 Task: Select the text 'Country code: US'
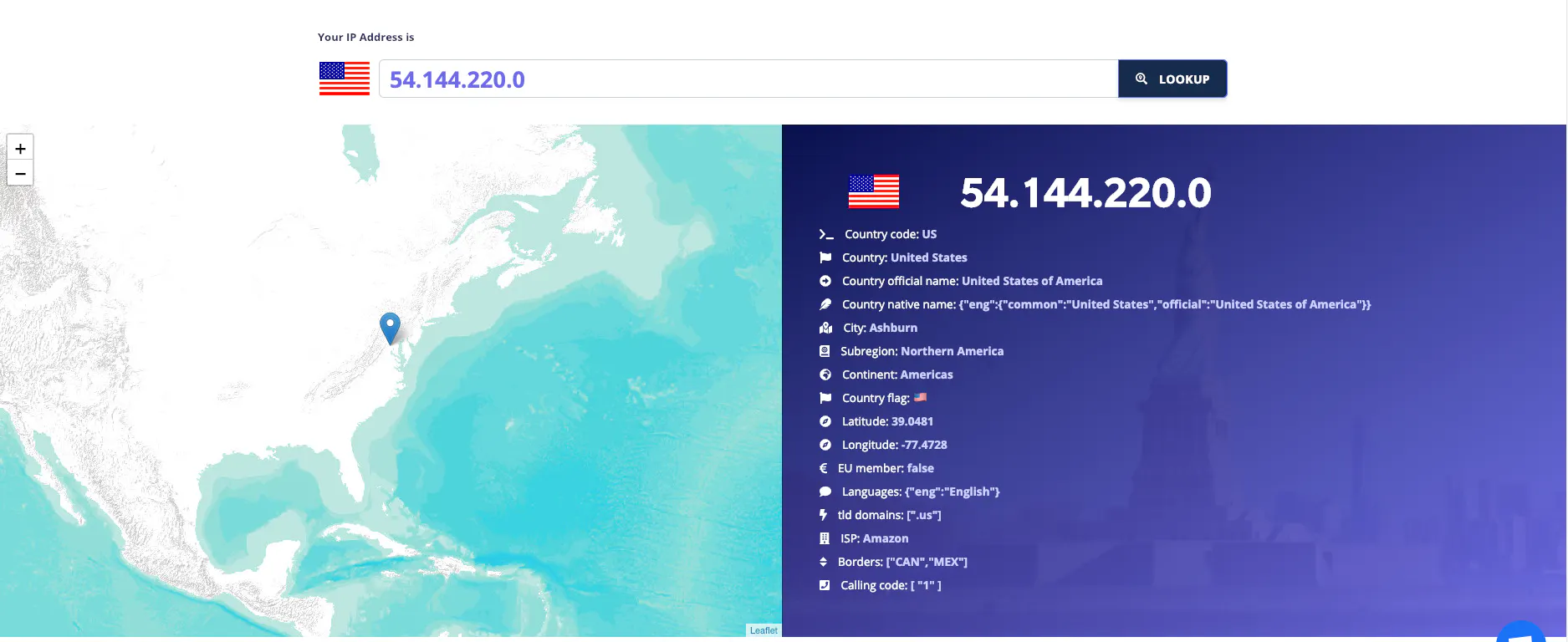tap(891, 234)
